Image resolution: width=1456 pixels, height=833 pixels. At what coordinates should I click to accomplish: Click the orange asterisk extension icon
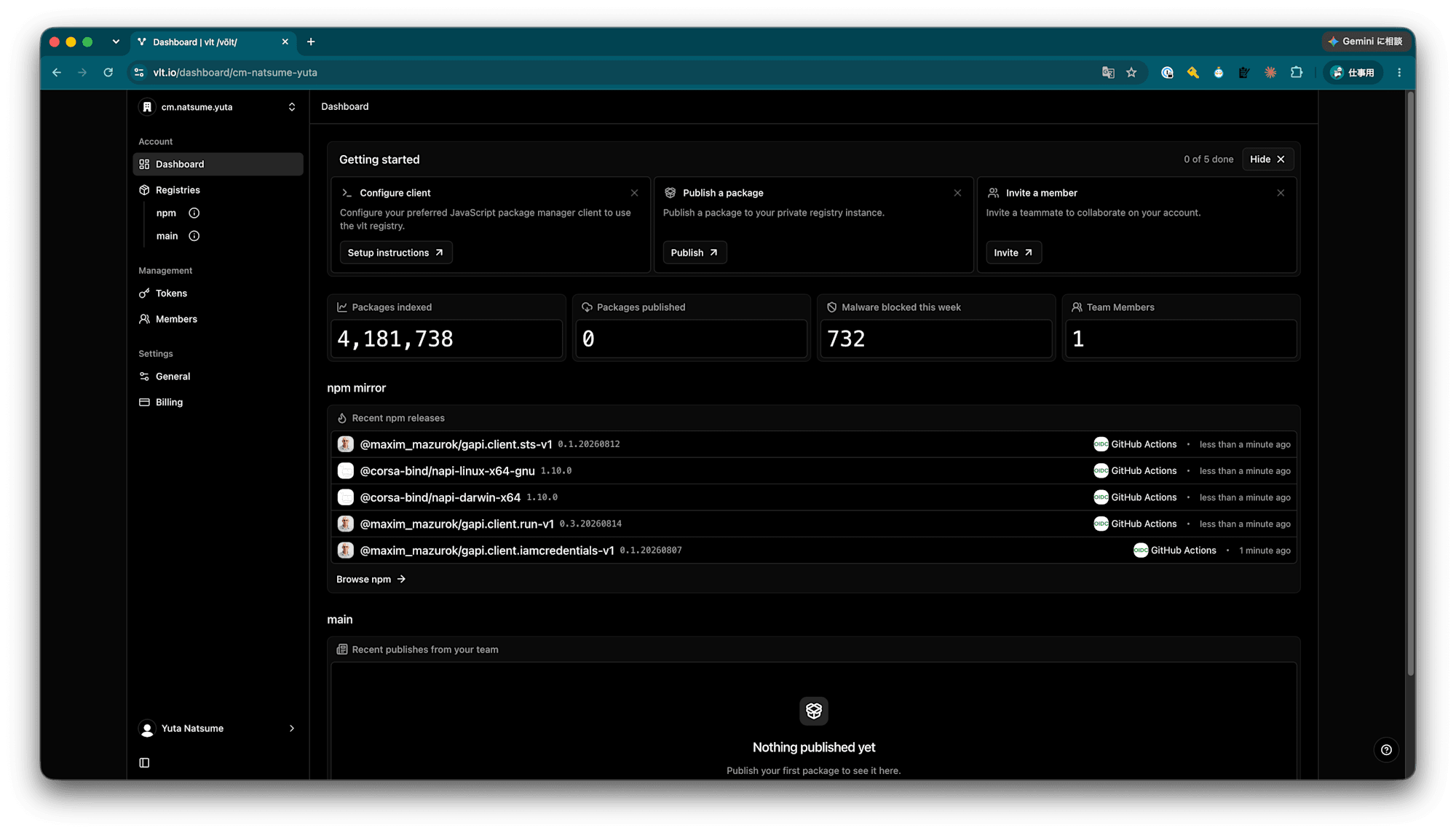pyautogui.click(x=1270, y=72)
